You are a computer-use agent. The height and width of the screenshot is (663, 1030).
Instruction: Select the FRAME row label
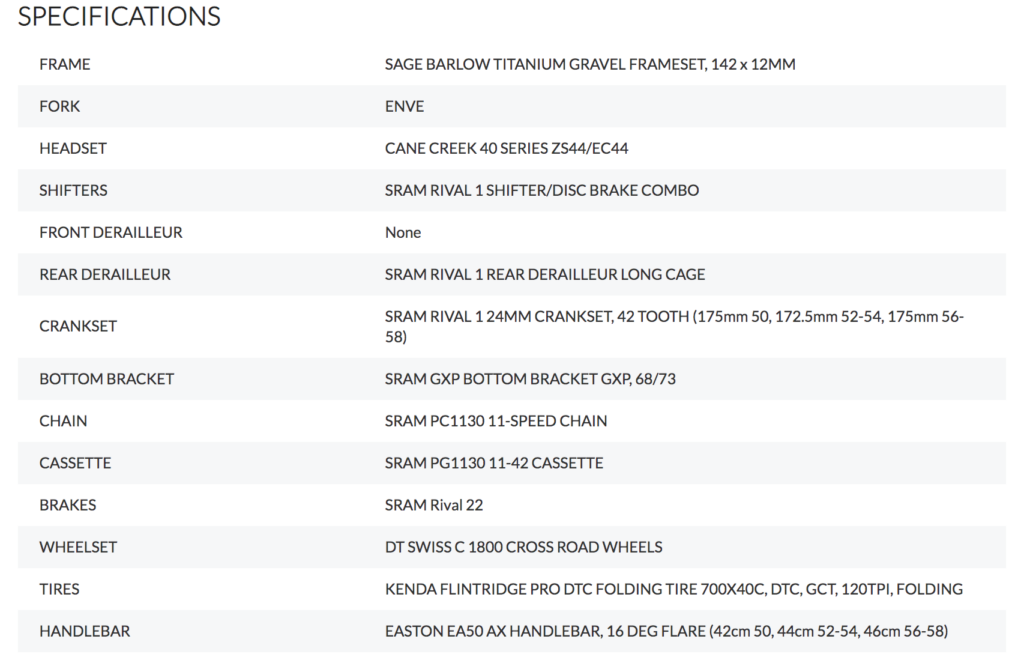tap(64, 64)
